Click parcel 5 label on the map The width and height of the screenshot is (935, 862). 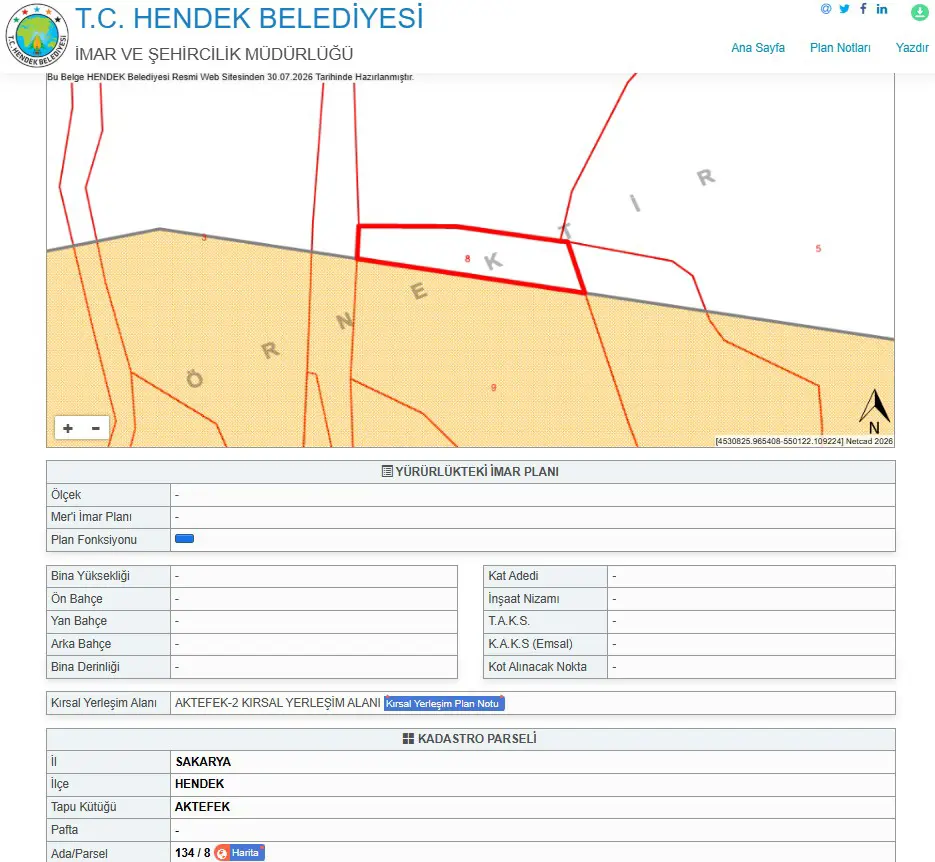818,249
